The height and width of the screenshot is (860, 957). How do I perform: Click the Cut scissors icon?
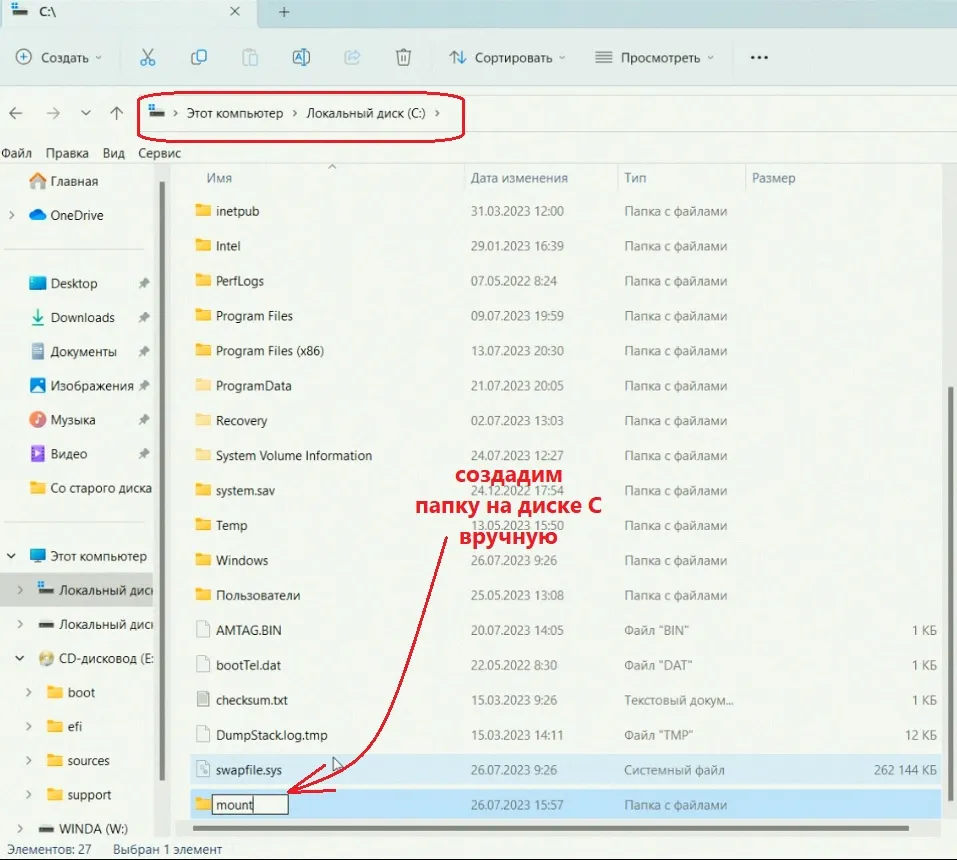coord(148,57)
